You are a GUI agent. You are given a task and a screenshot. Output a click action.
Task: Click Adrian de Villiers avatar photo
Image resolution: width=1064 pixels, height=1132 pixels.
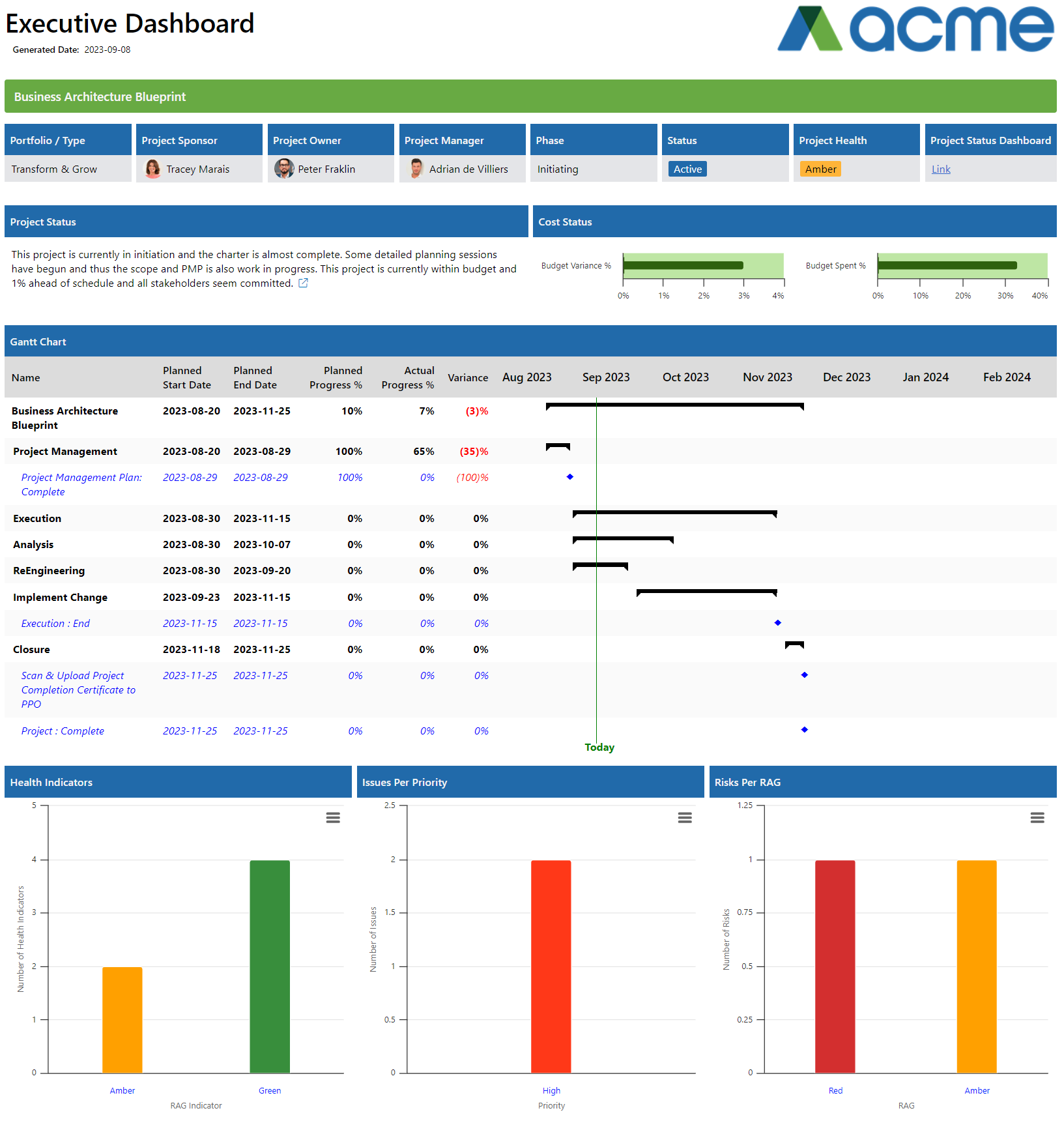point(416,169)
